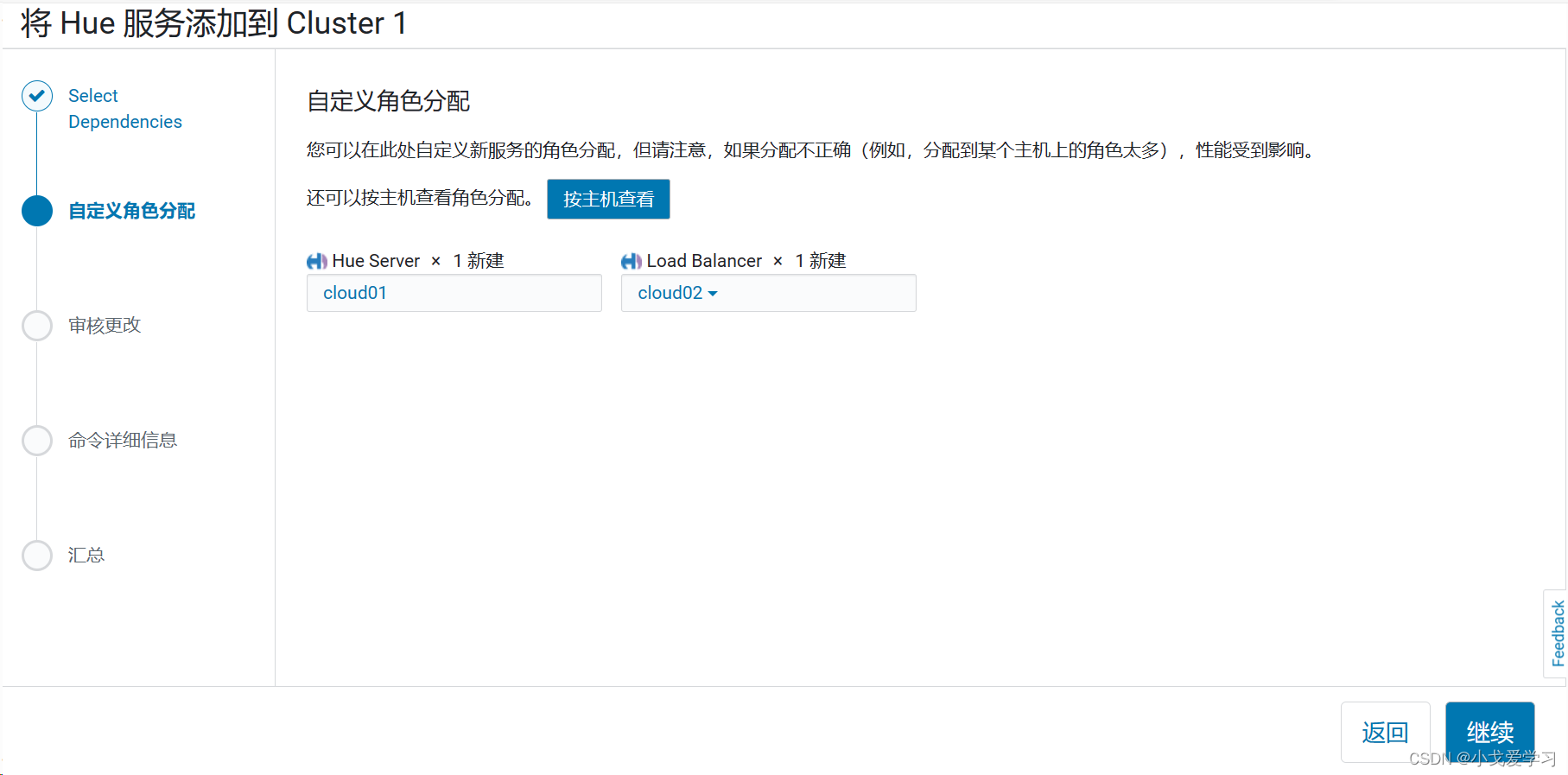
Task: Click the 按主机查看 button
Action: (x=608, y=200)
